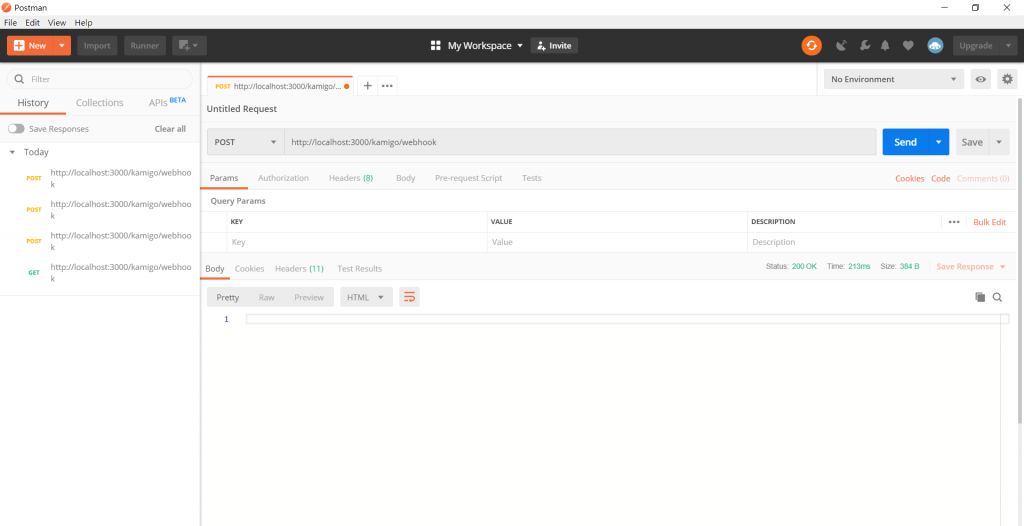Click the Invite button
The image size is (1024, 526).
554,46
